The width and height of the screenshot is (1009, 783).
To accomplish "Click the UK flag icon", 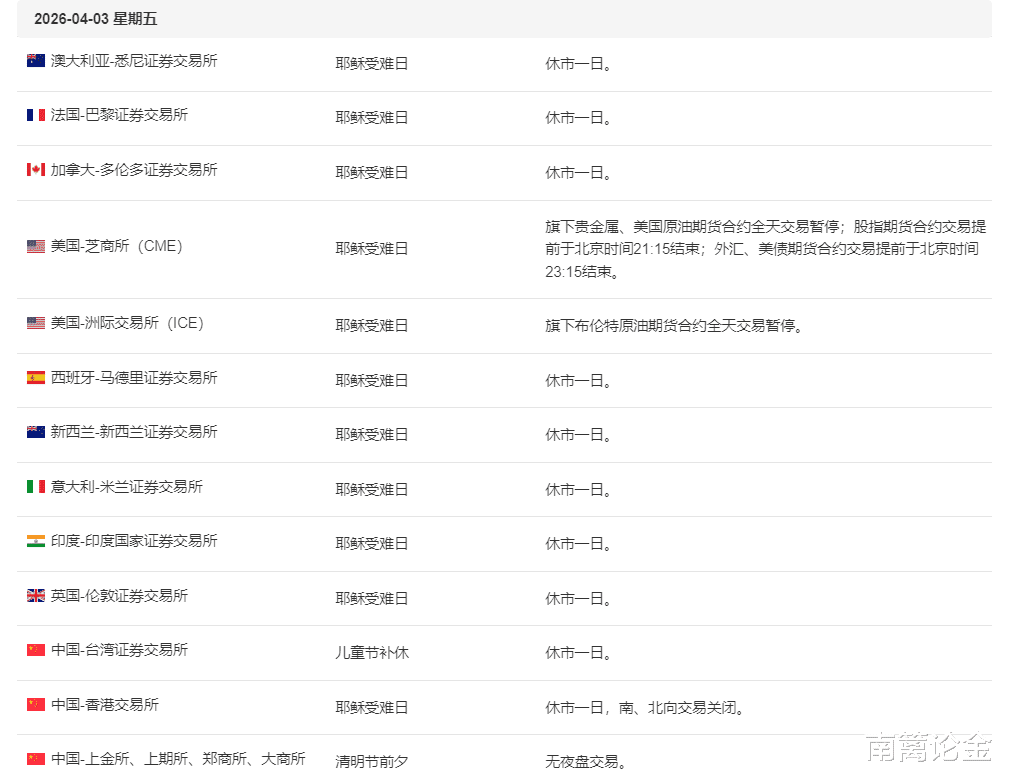I will [35, 595].
